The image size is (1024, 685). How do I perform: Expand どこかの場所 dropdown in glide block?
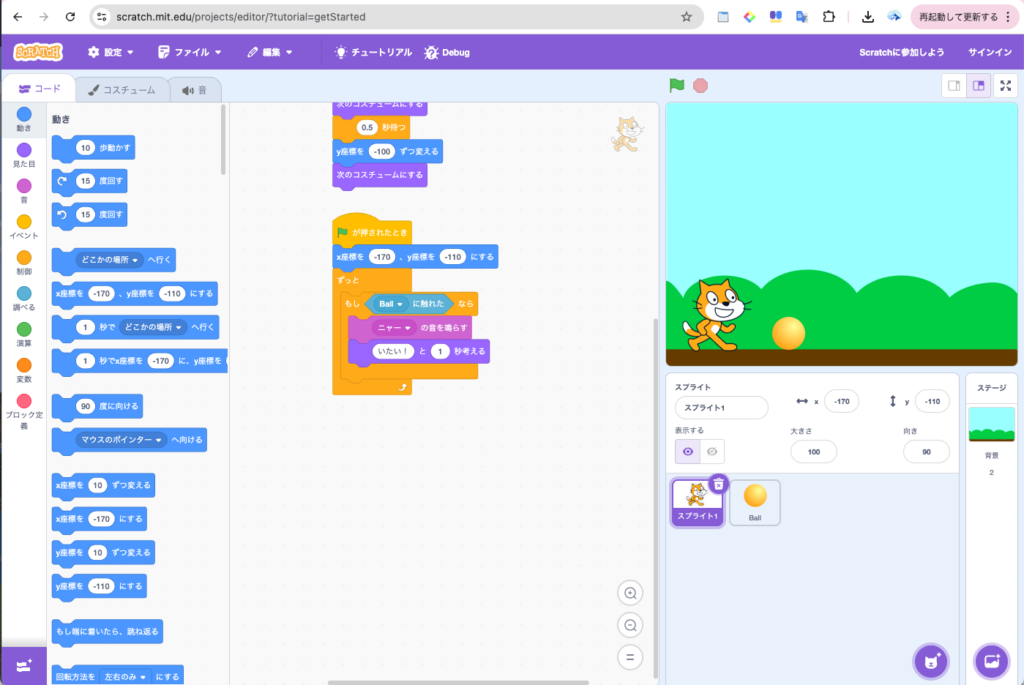153,327
